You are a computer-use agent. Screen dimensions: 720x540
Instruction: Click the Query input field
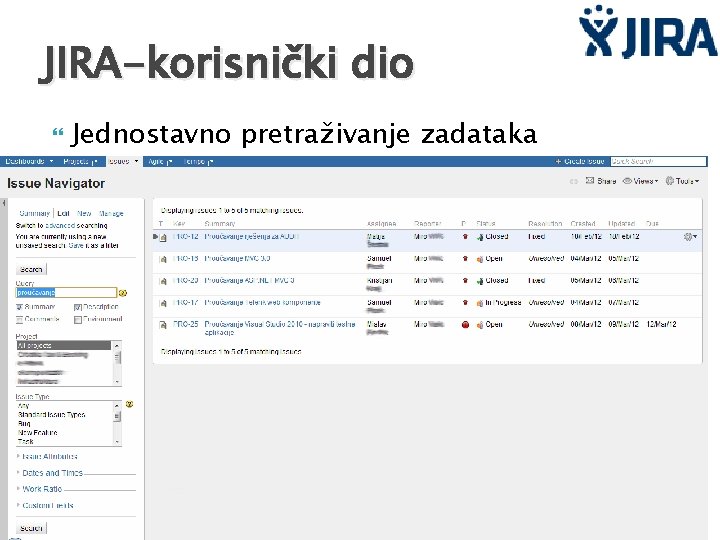(x=66, y=292)
